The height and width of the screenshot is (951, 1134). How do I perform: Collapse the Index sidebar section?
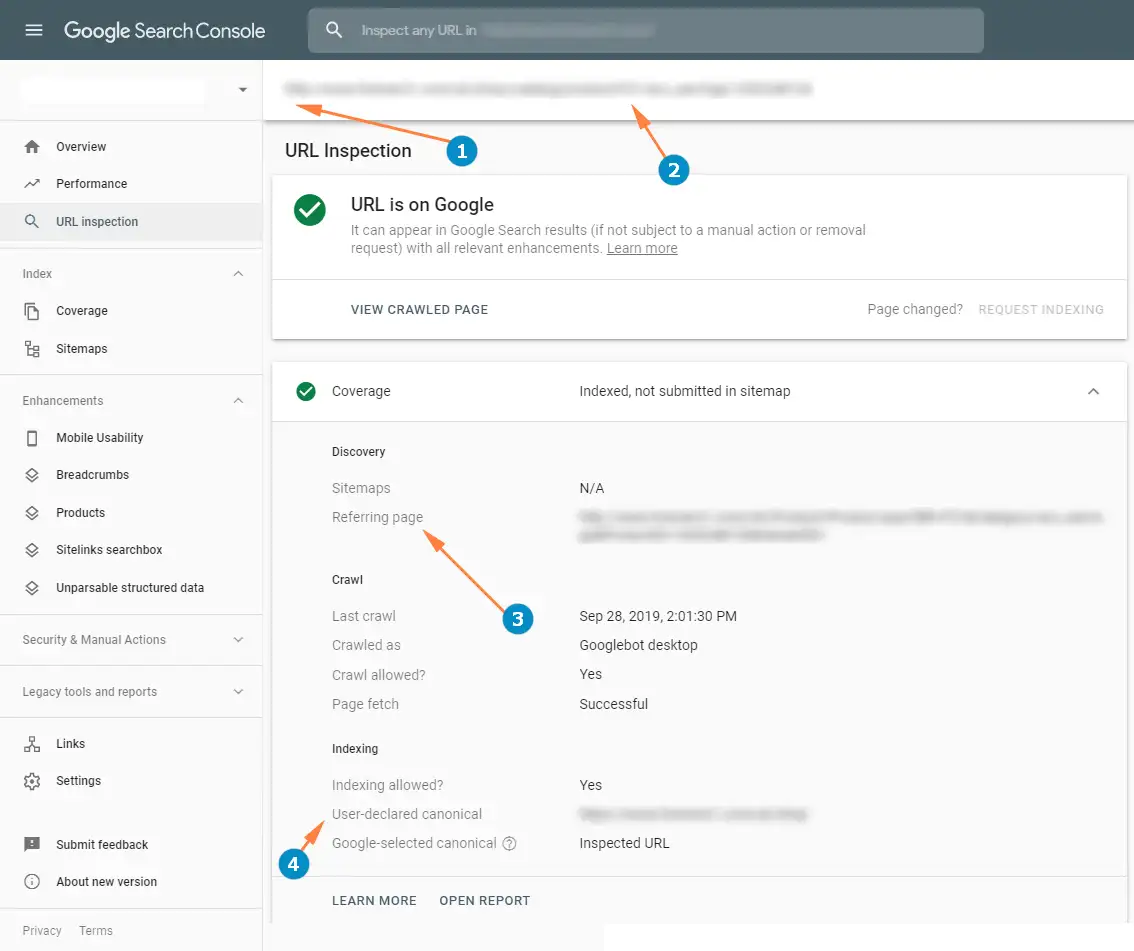[x=238, y=274]
